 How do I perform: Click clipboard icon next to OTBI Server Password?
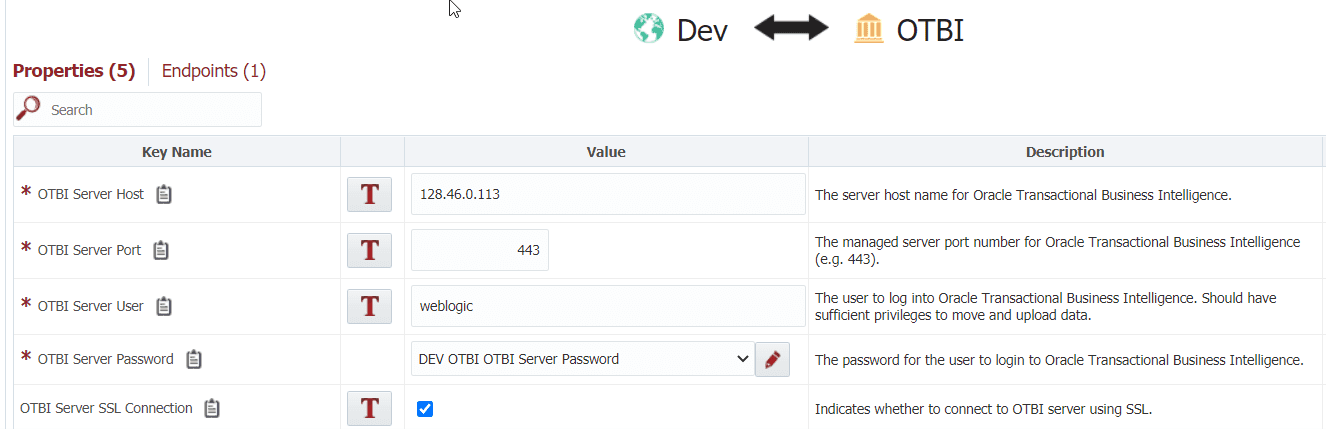(x=194, y=359)
